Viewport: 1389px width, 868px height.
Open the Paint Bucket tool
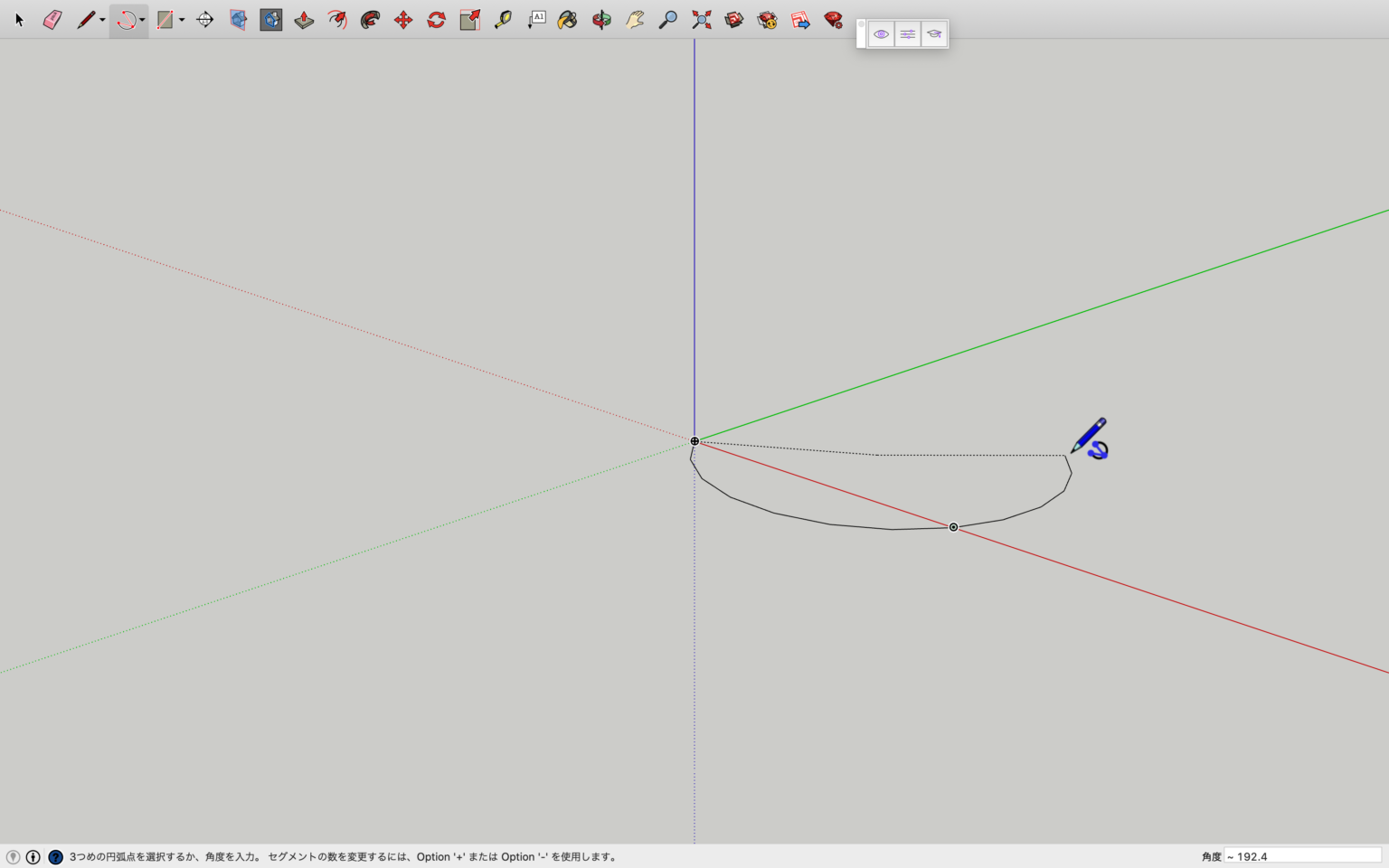tap(568, 20)
